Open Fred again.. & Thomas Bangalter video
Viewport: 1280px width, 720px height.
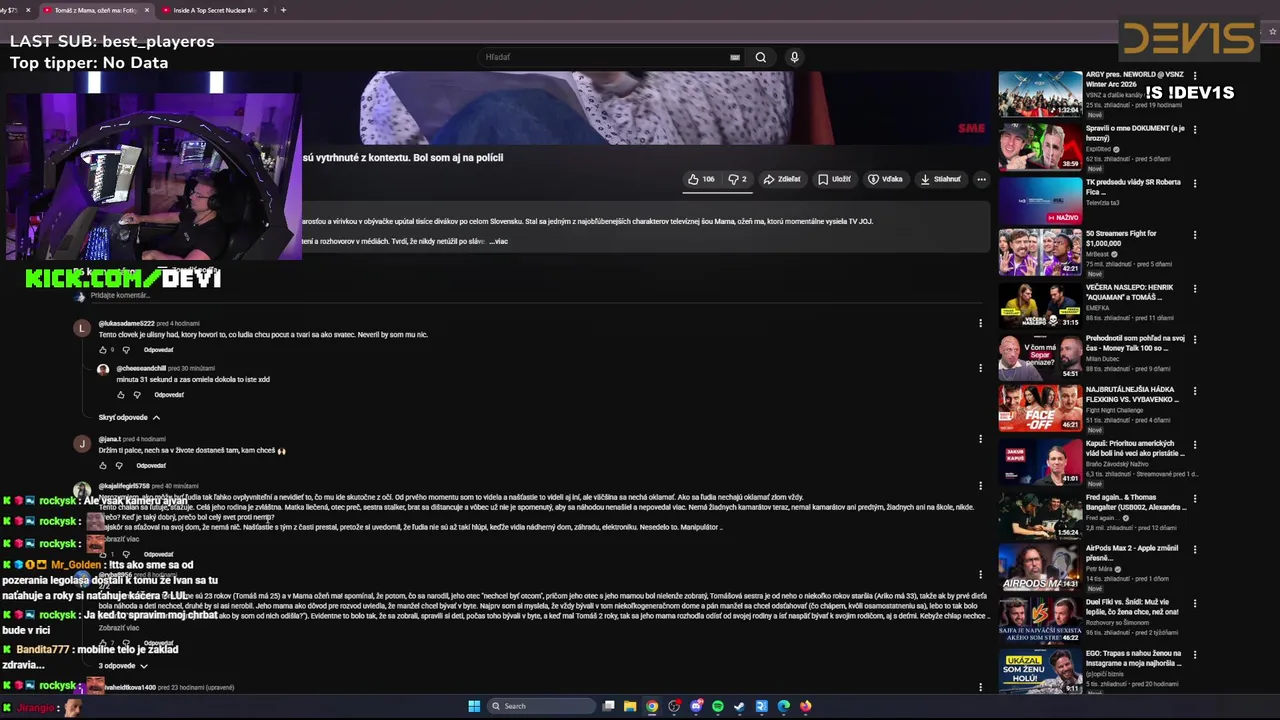click(1040, 514)
